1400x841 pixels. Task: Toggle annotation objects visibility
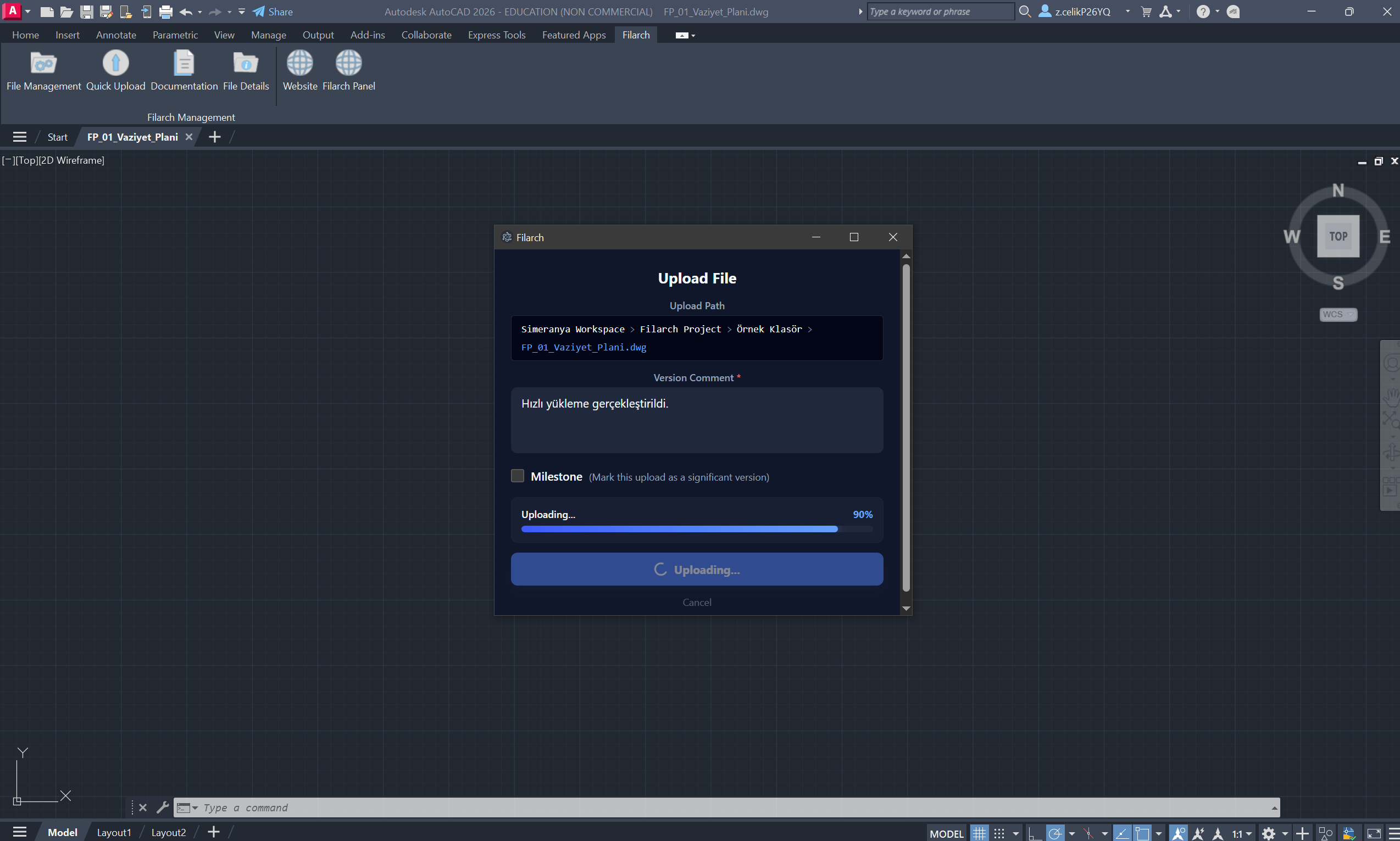click(1179, 833)
